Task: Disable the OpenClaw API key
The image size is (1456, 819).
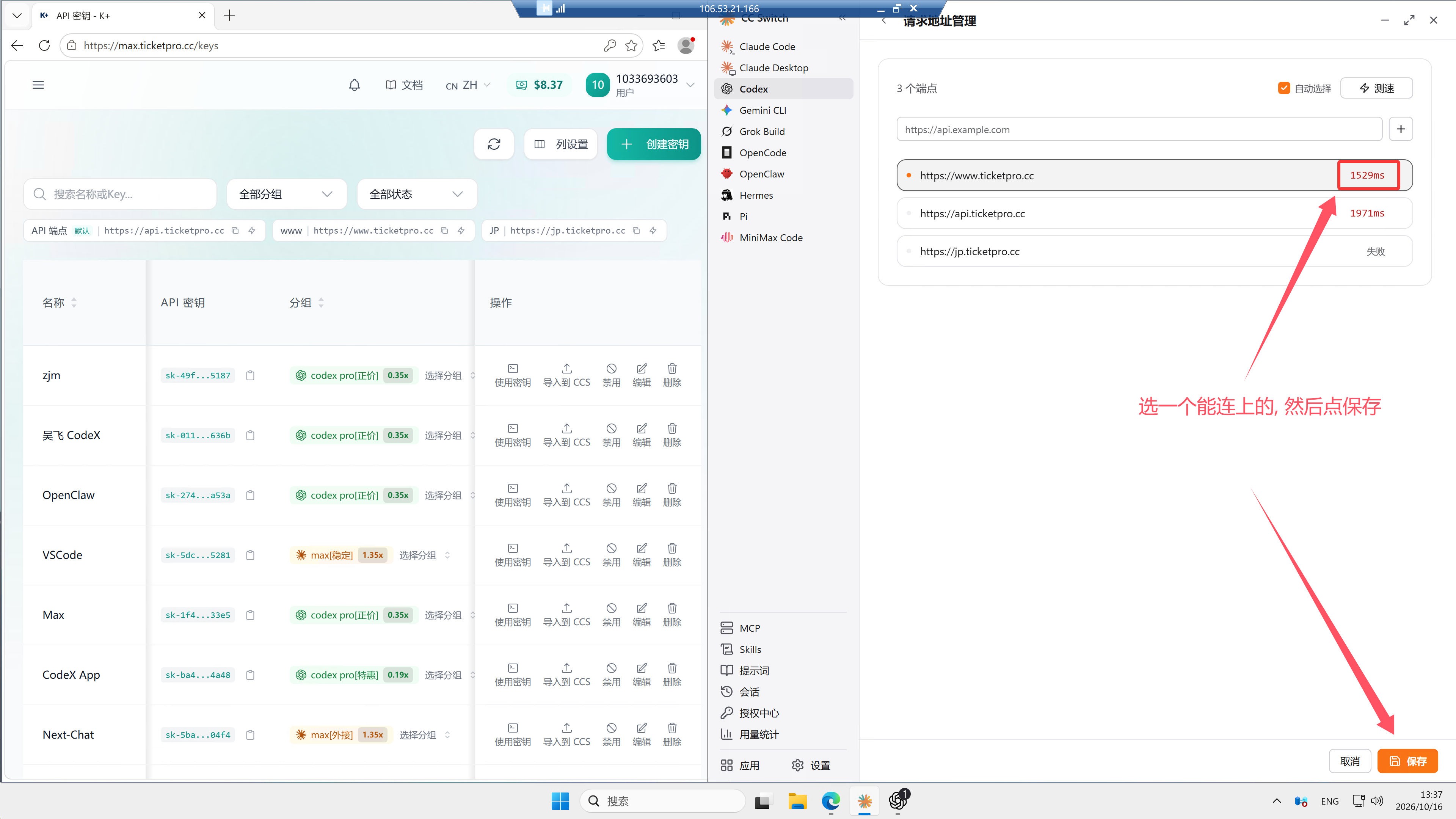Action: click(x=611, y=495)
